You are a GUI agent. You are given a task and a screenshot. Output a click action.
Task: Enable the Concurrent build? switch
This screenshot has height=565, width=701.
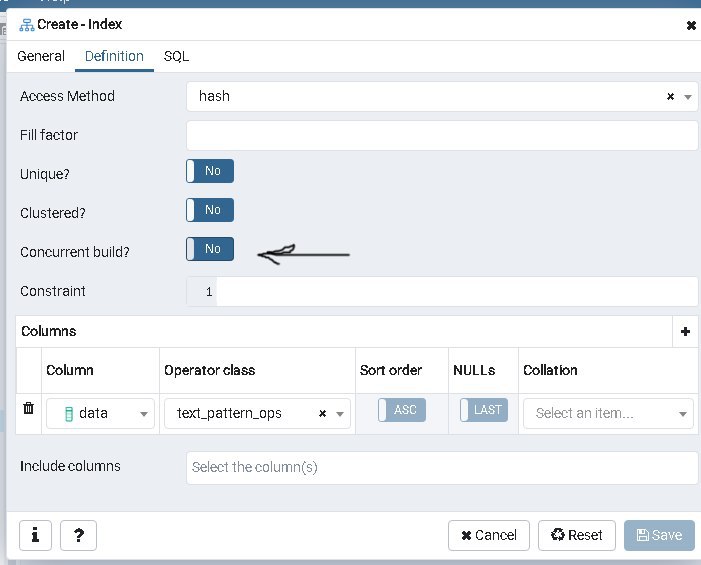(x=210, y=249)
